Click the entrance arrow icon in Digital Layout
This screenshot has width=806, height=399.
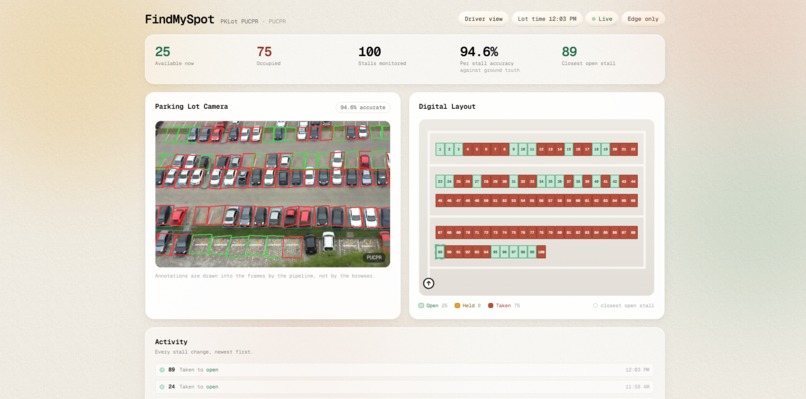pyautogui.click(x=429, y=283)
